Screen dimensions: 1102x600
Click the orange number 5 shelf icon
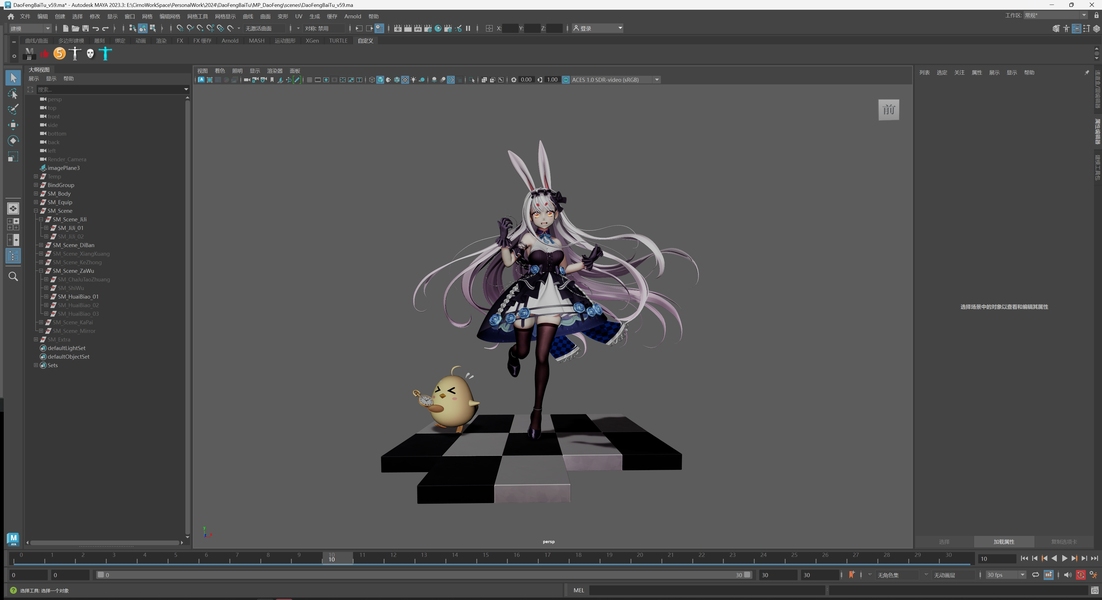[59, 53]
